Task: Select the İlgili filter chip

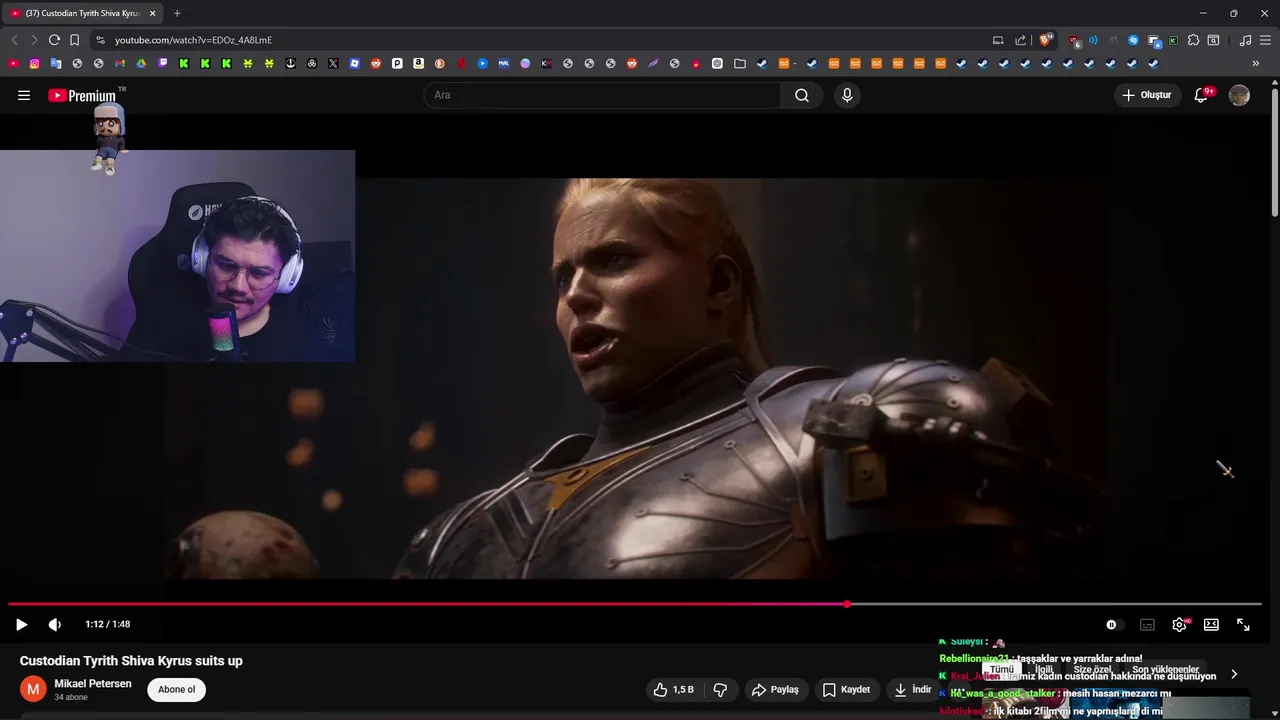Action: (1044, 669)
